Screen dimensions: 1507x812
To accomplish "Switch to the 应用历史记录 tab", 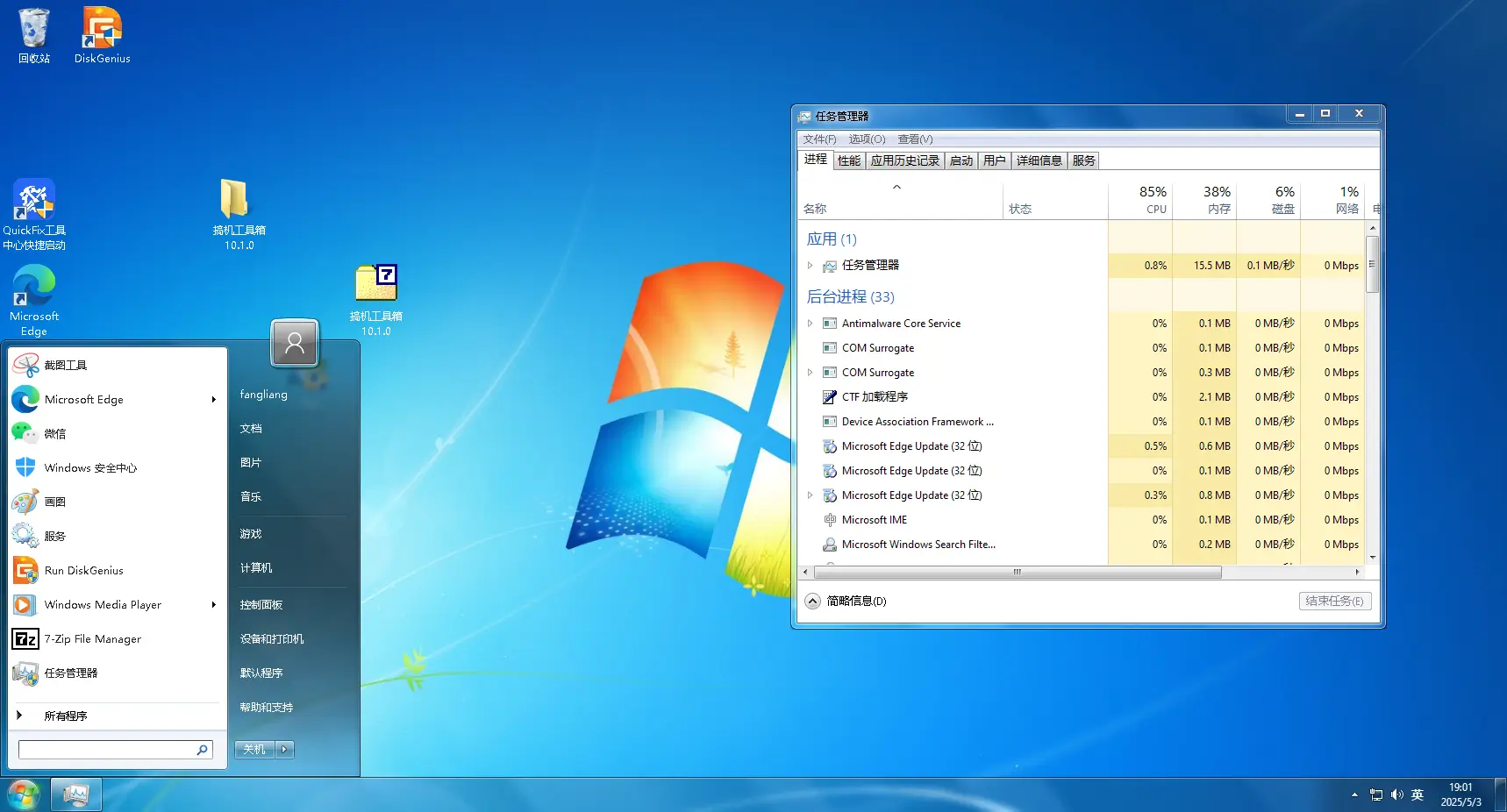I will point(904,160).
